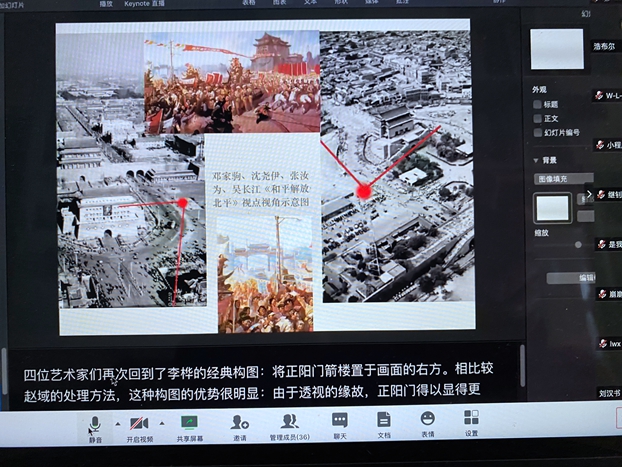Click muted mic icon beside 继钊
Viewport: 622px width, 467px height.
tap(601, 194)
